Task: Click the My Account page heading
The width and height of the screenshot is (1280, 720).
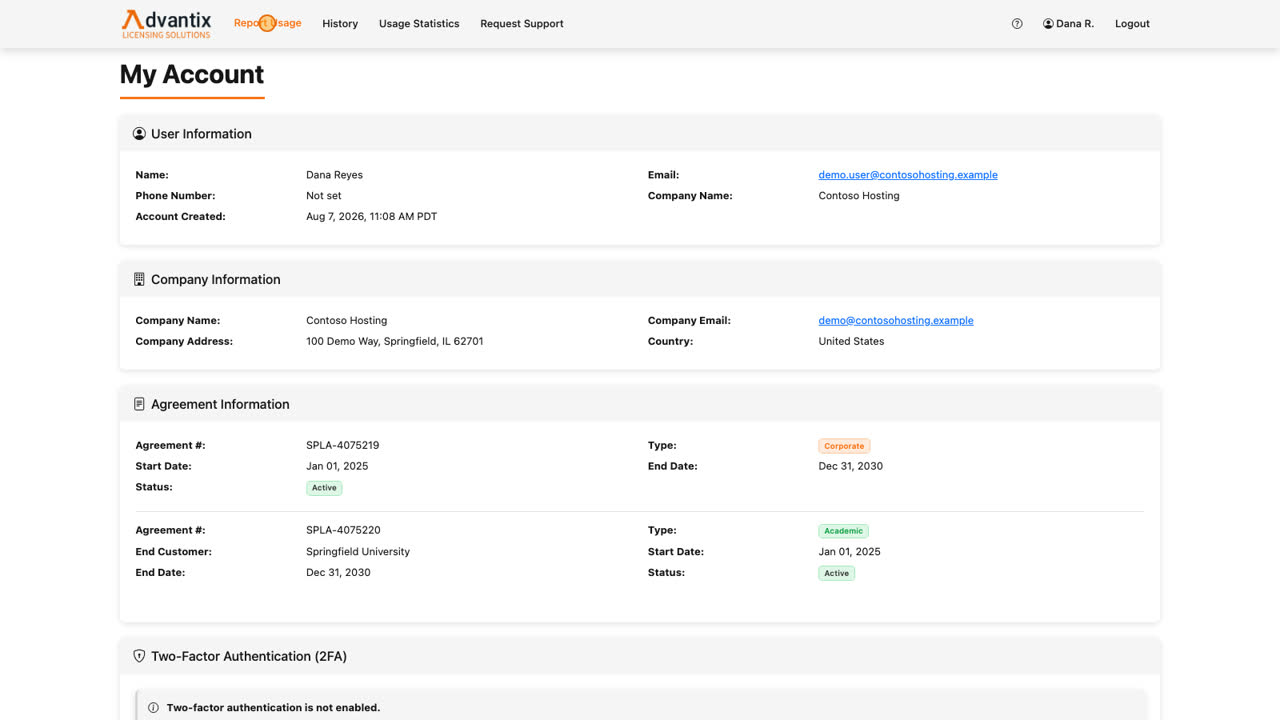Action: click(192, 75)
